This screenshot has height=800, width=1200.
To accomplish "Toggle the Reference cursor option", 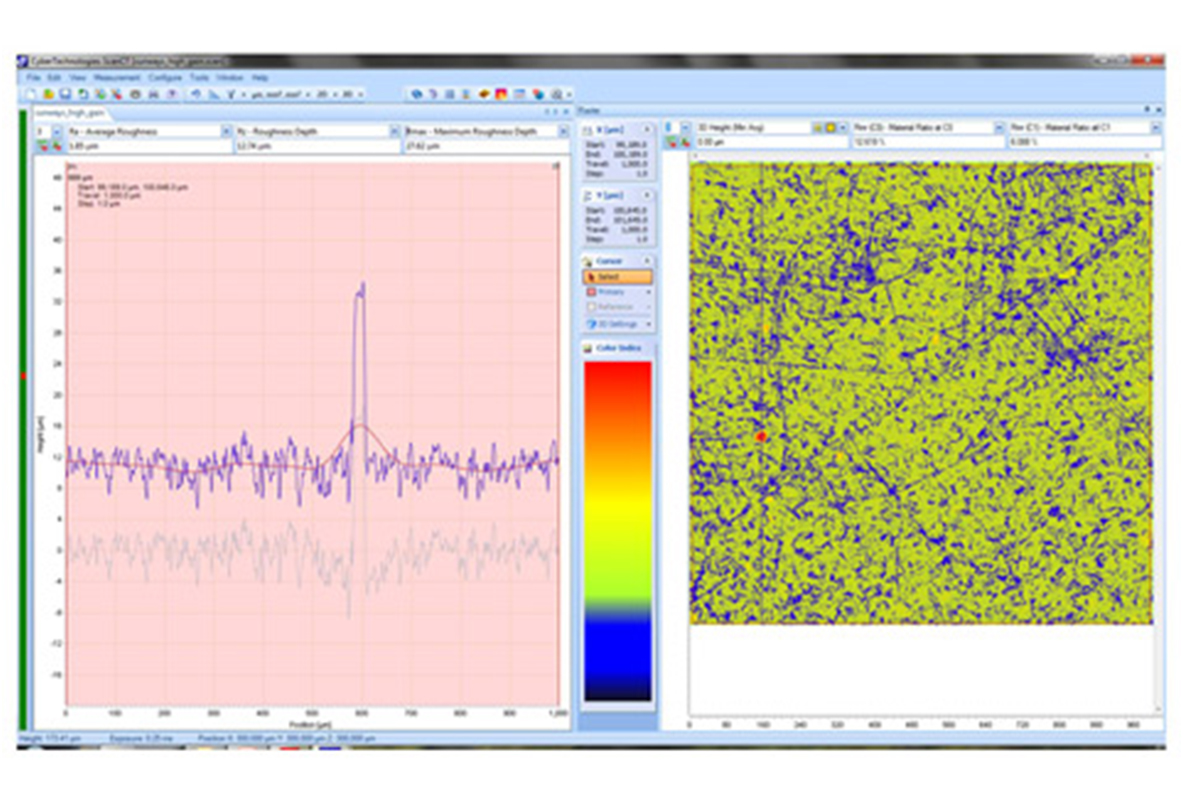I will click(616, 307).
